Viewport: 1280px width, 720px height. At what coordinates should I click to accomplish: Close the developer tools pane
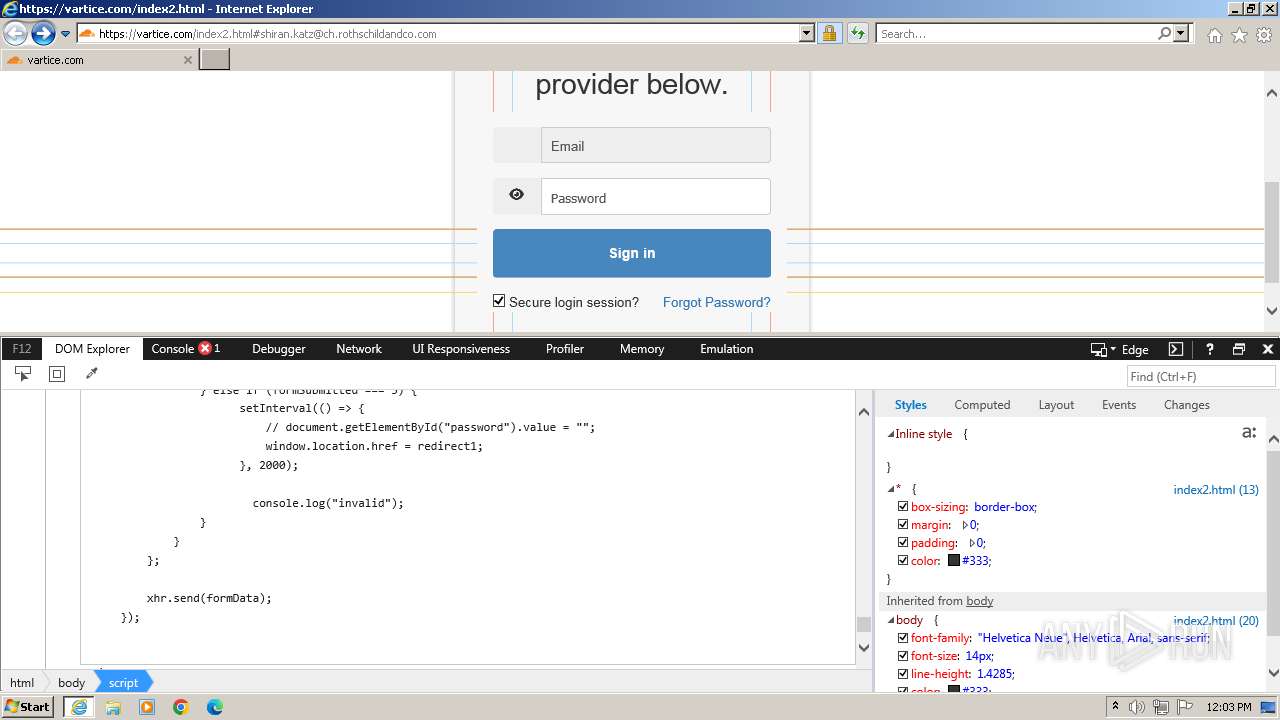(1268, 349)
